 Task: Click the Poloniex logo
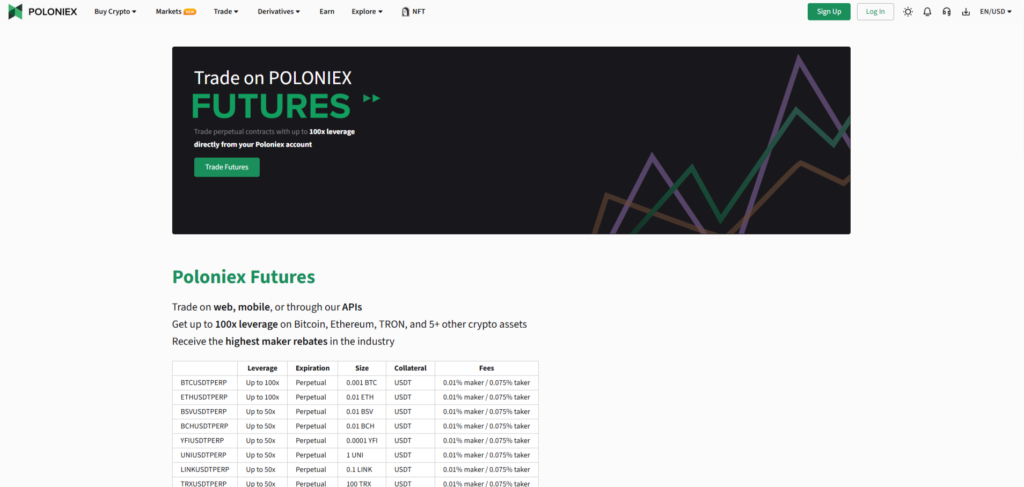42,11
